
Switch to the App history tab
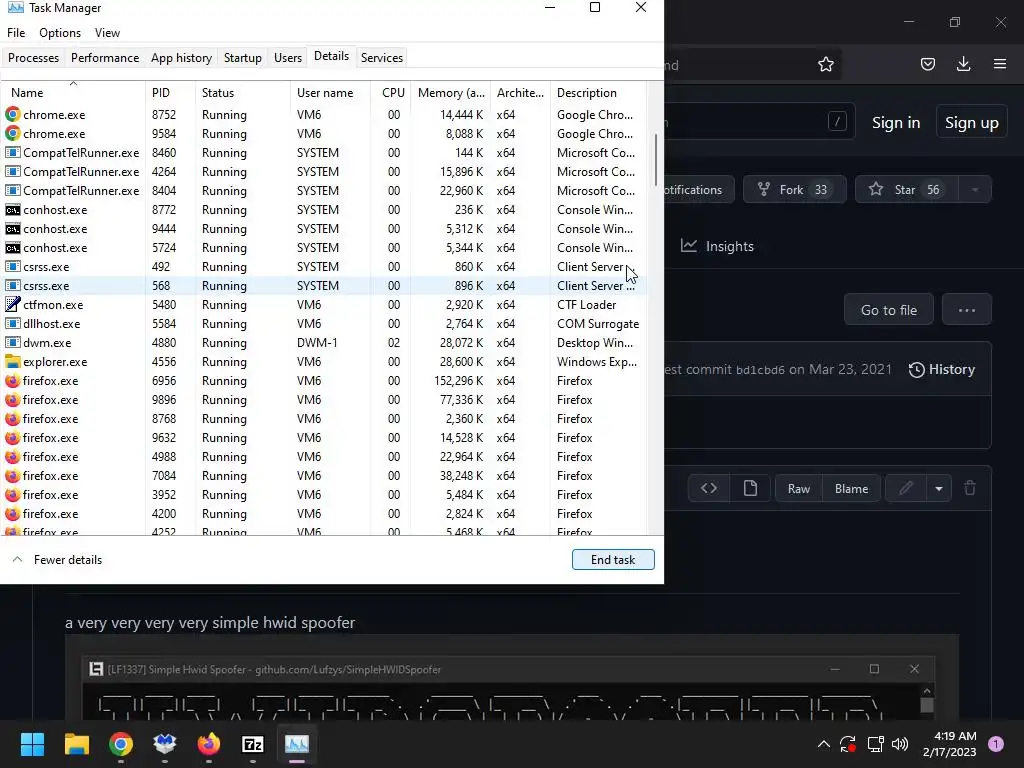coord(181,57)
